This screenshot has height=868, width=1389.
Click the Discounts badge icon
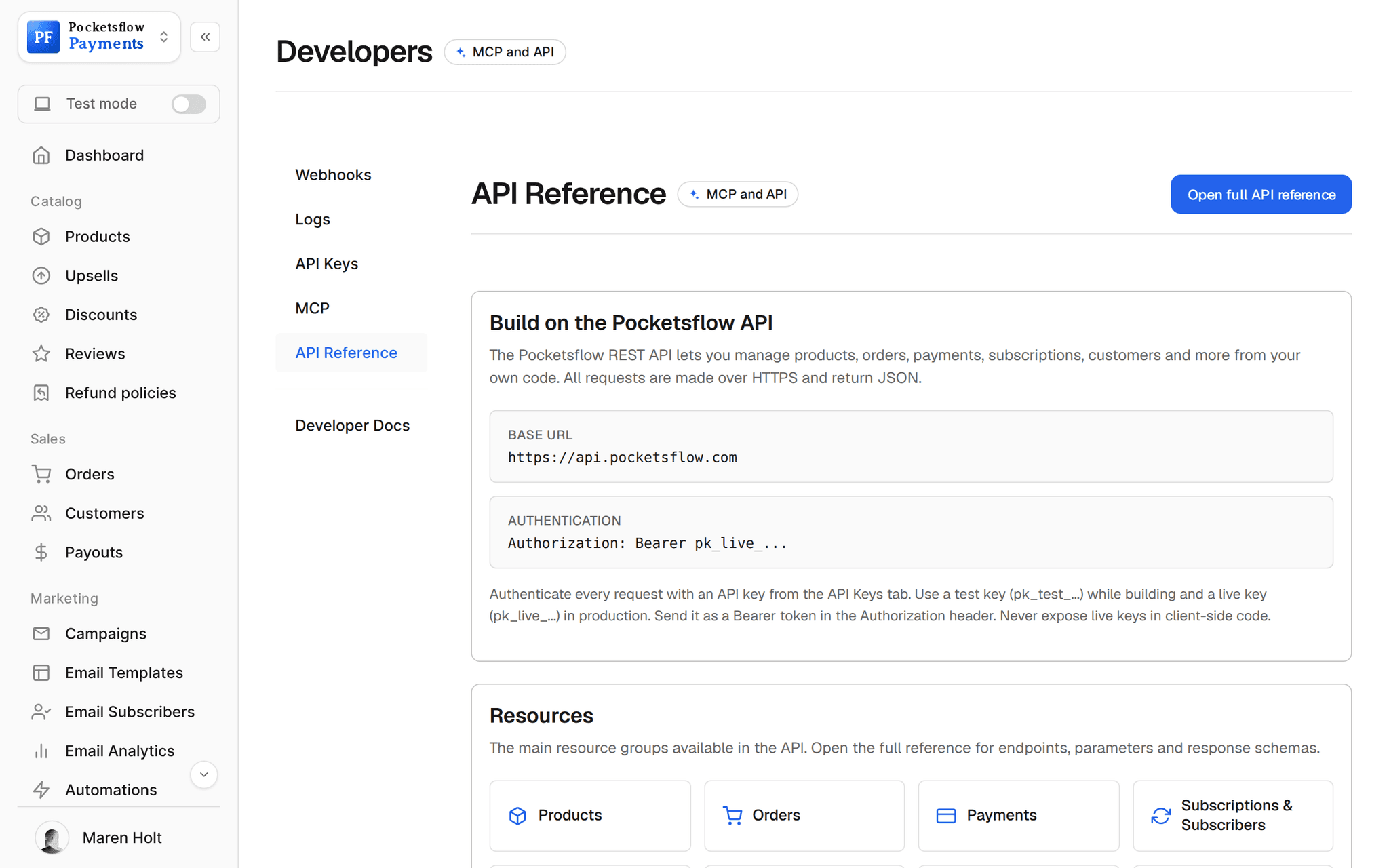tap(41, 315)
